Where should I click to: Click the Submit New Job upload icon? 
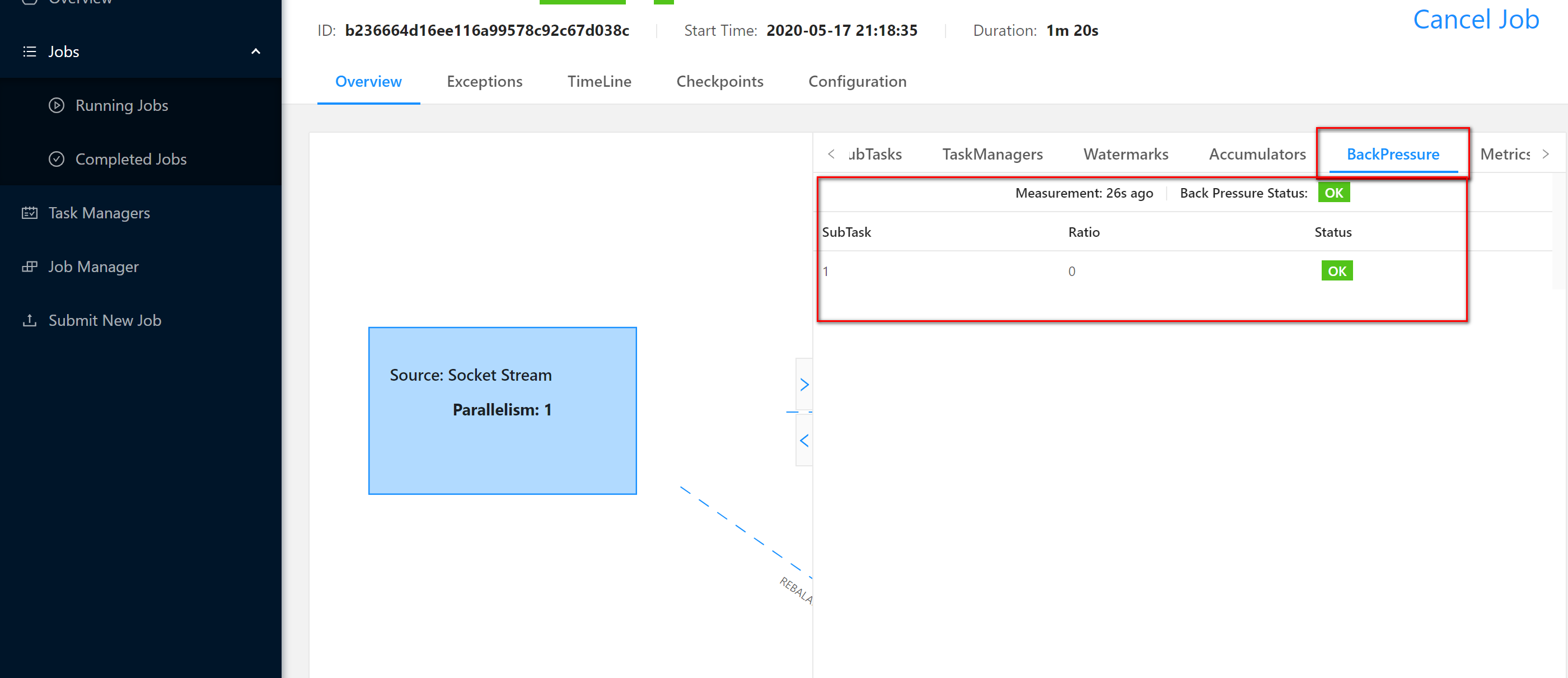pos(29,320)
